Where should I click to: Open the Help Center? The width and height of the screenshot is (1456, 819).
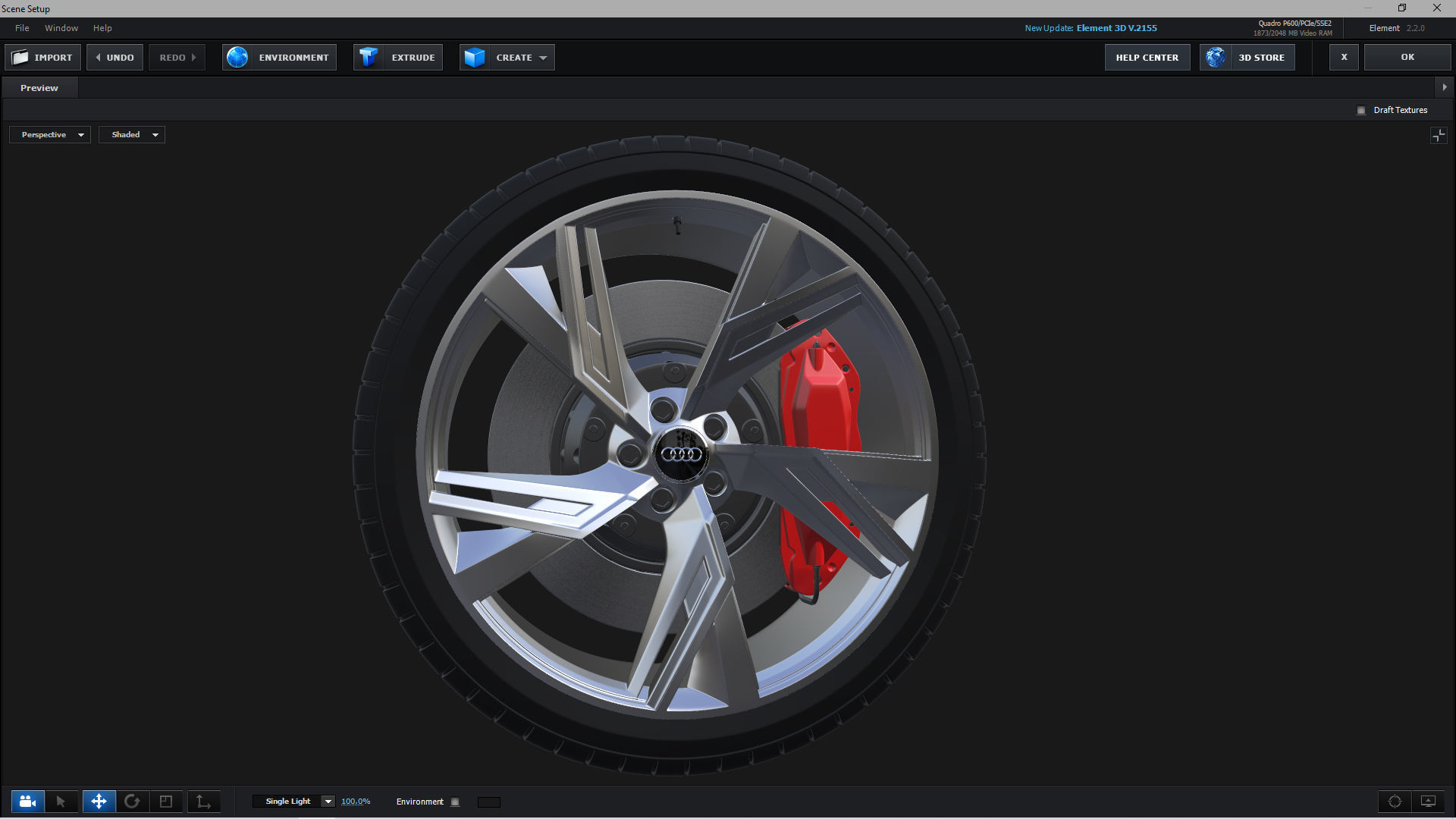pyautogui.click(x=1147, y=58)
